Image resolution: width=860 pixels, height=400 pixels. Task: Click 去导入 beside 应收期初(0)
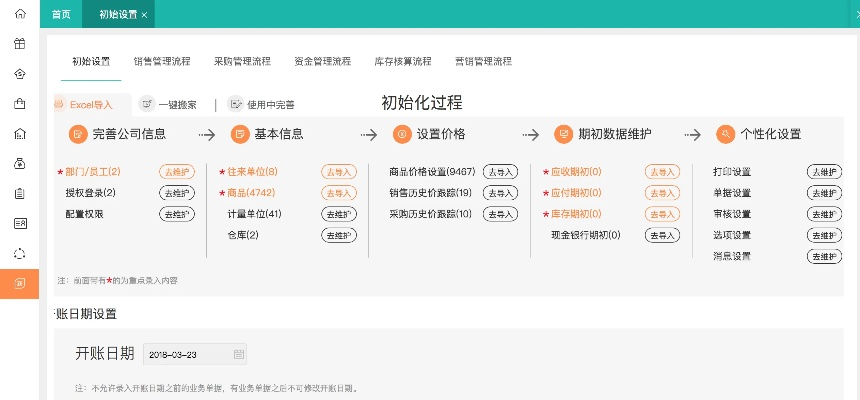[662, 172]
